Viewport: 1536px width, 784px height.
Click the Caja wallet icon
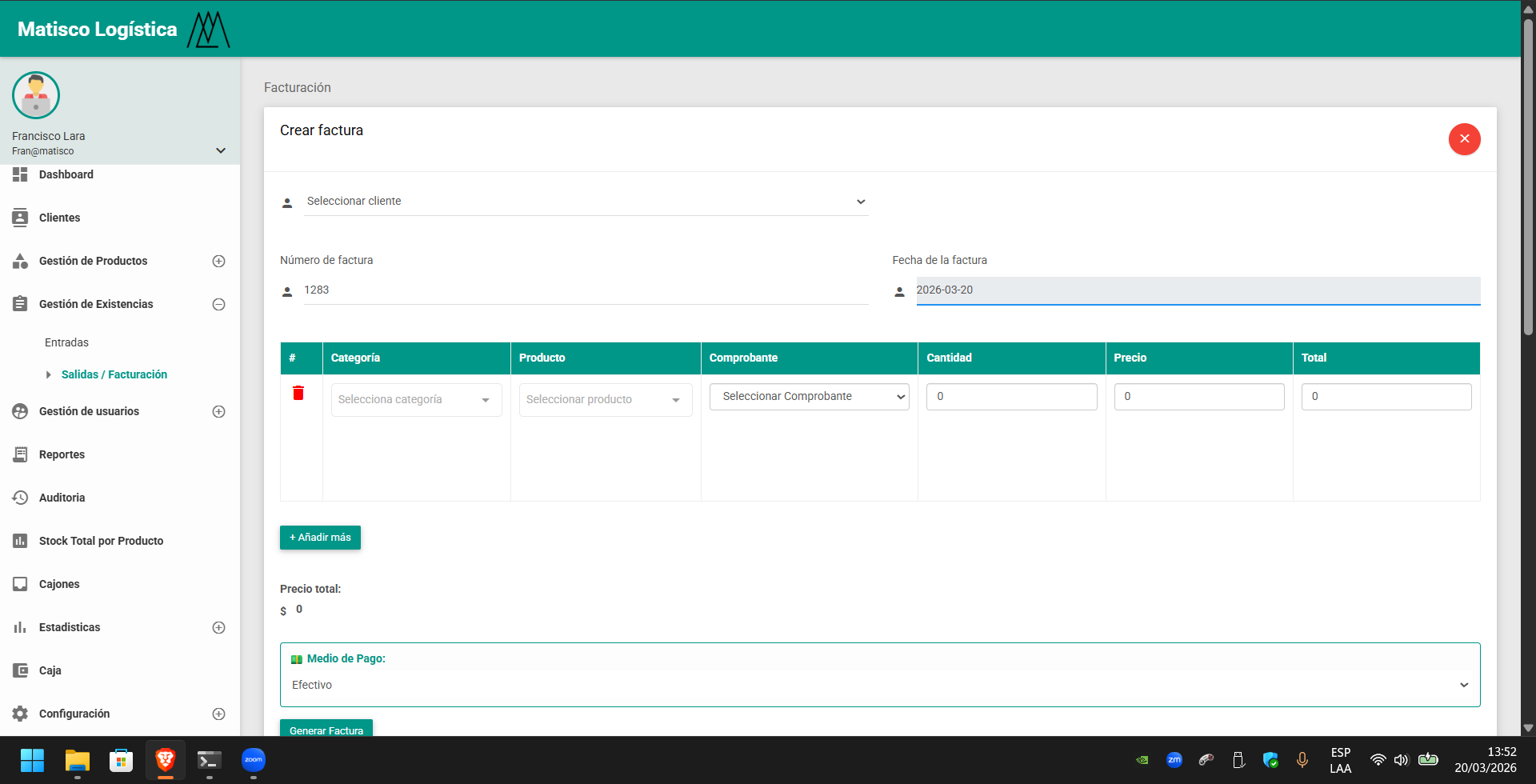(20, 670)
